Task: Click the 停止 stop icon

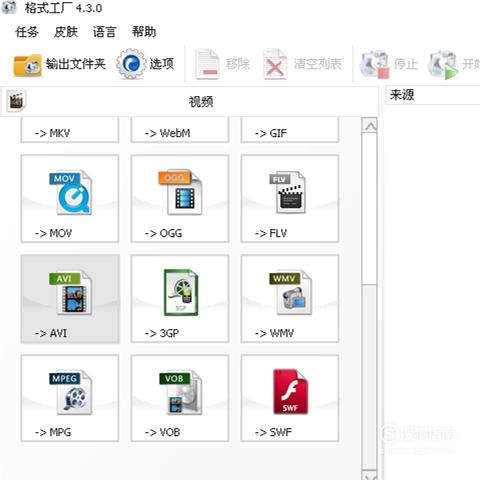Action: [374, 64]
